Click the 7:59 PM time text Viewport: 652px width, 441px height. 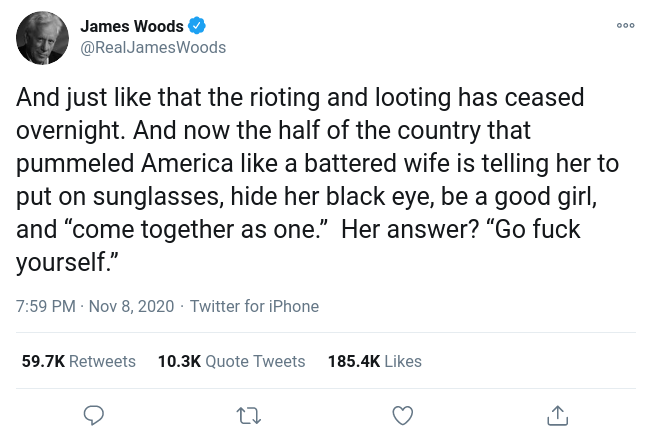45,306
